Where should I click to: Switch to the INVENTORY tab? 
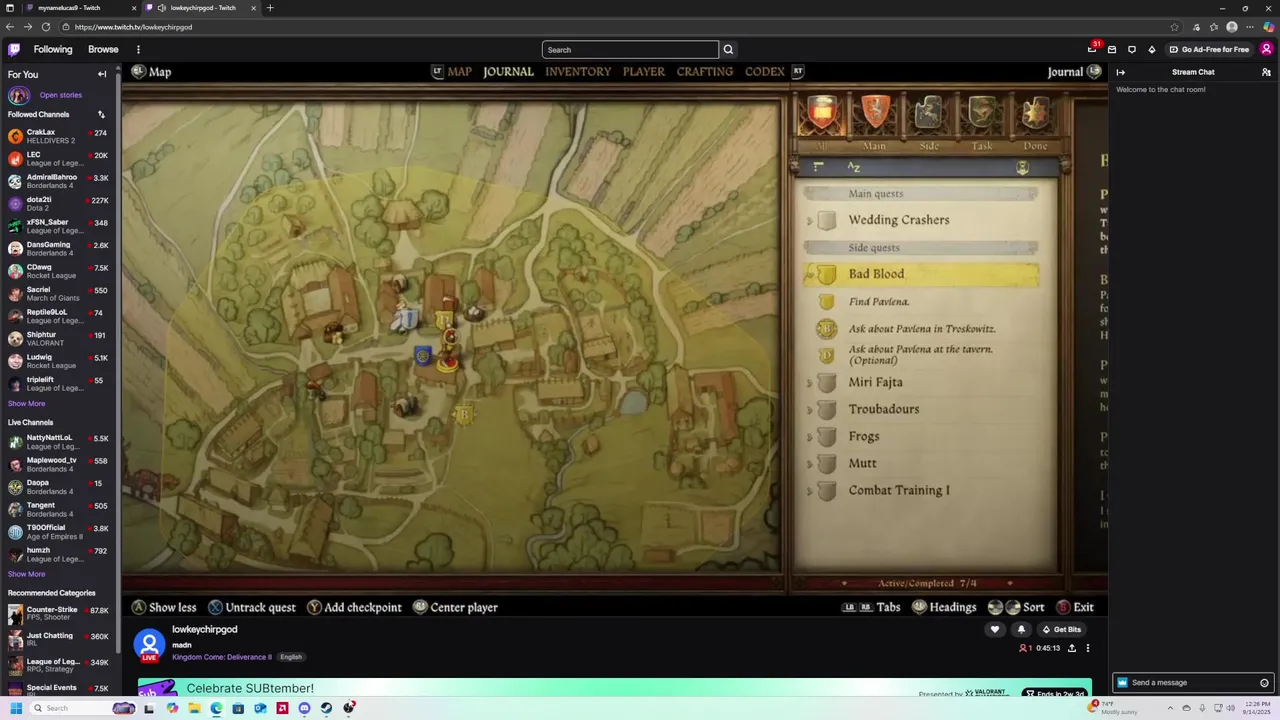578,72
